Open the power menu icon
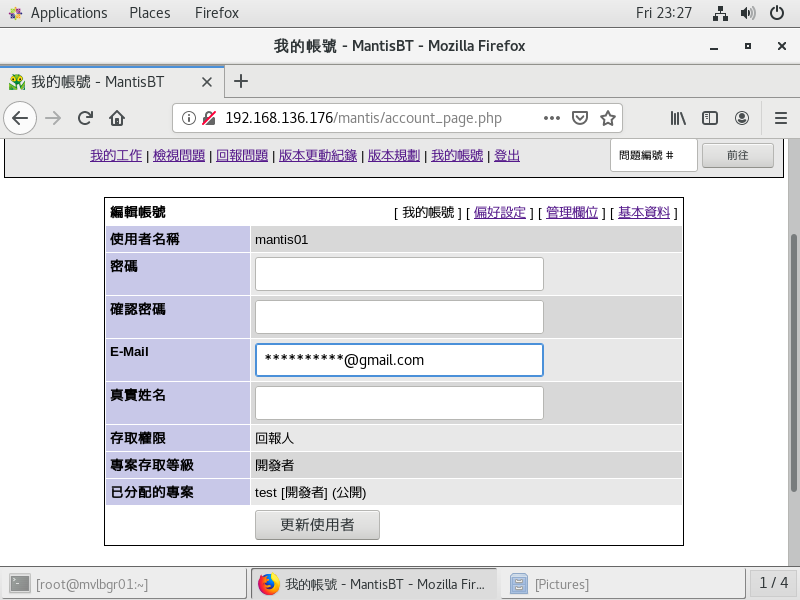800x600 pixels. [x=777, y=13]
